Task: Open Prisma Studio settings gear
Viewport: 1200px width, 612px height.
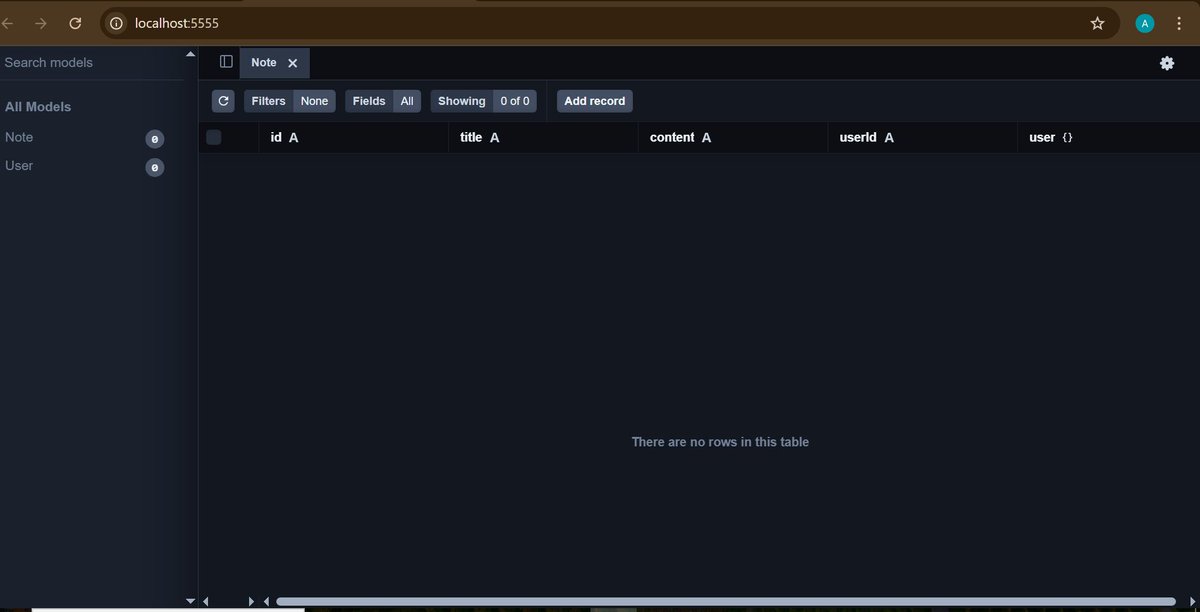Action: pos(1167,63)
